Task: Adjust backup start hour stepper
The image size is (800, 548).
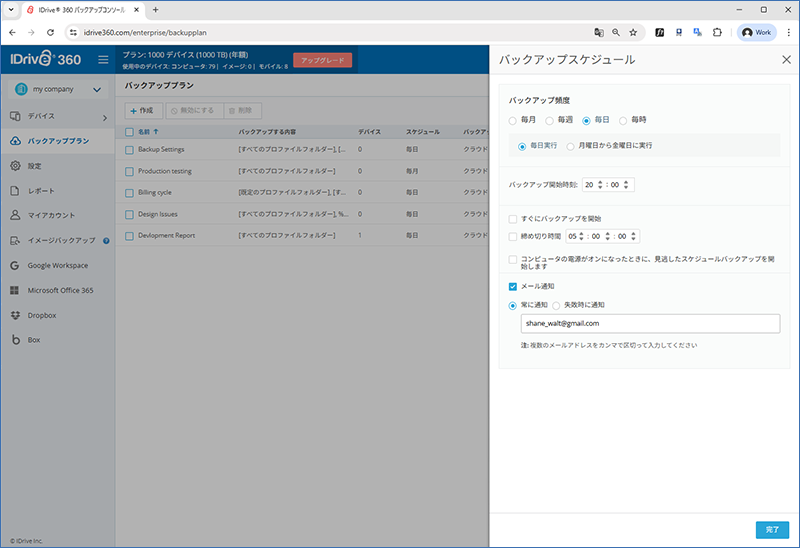Action: 602,184
